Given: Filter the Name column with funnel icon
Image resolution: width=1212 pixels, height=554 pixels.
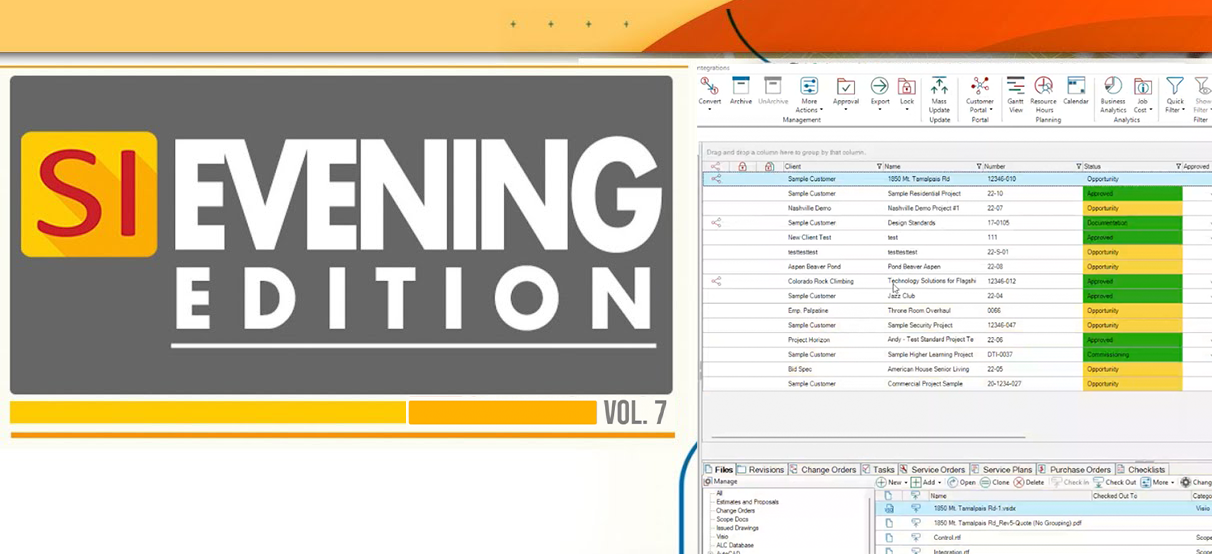Looking at the screenshot, I should pos(980,166).
